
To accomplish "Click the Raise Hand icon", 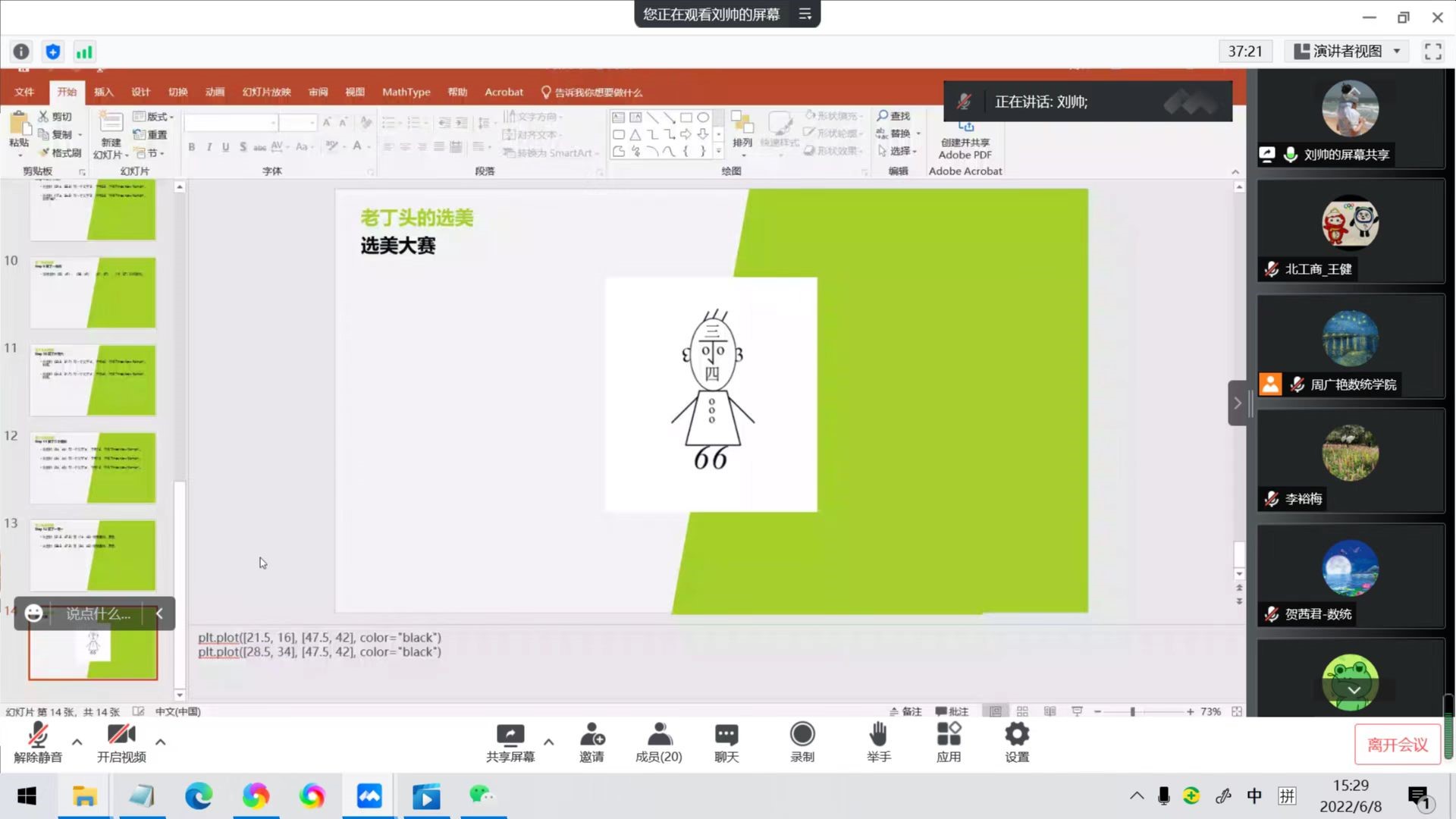I will pyautogui.click(x=878, y=734).
